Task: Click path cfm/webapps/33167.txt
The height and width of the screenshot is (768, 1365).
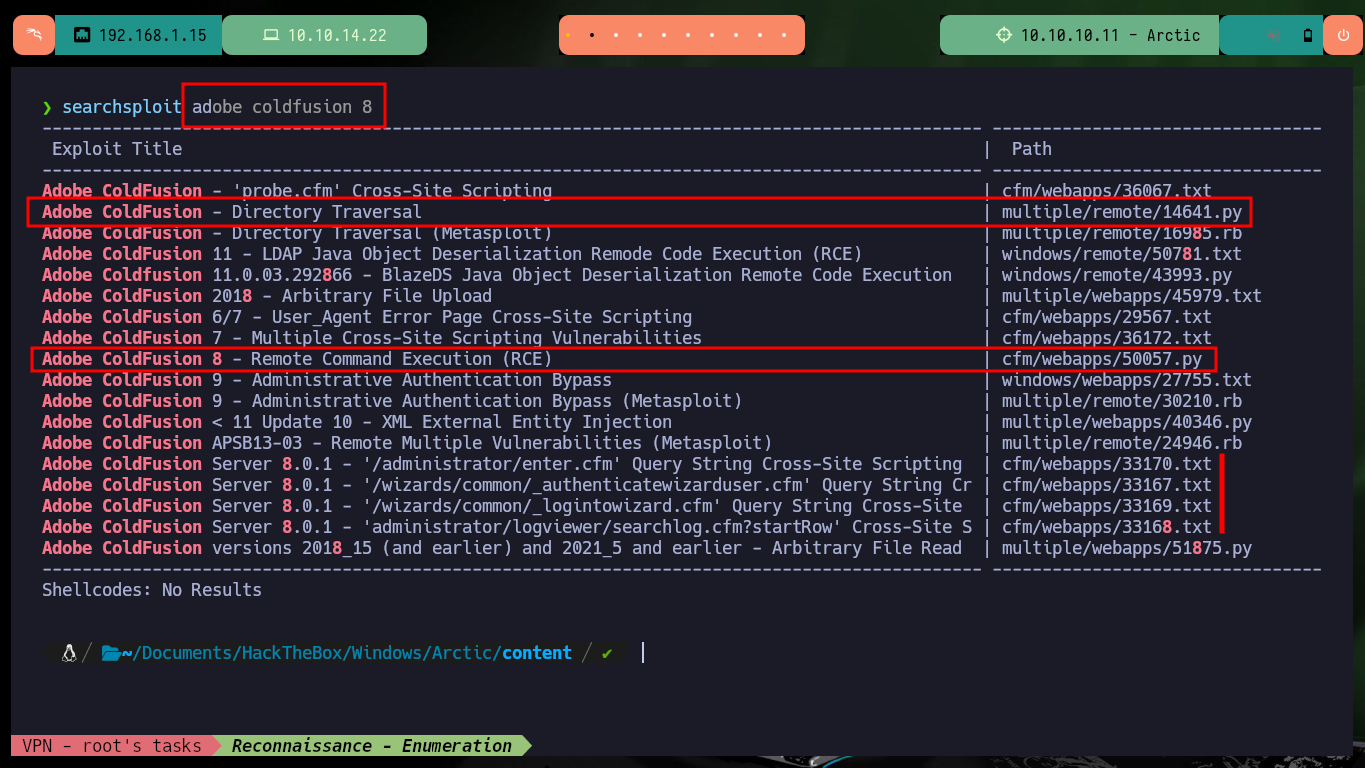Action: click(1107, 485)
